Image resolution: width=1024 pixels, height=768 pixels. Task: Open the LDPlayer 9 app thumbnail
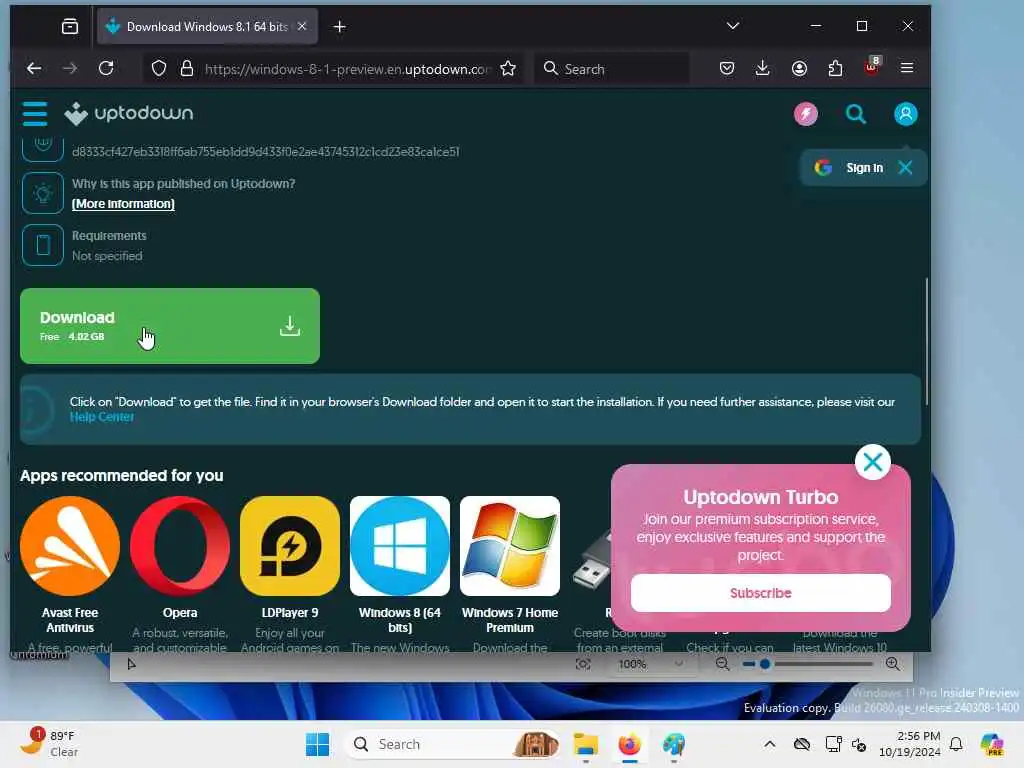point(290,546)
